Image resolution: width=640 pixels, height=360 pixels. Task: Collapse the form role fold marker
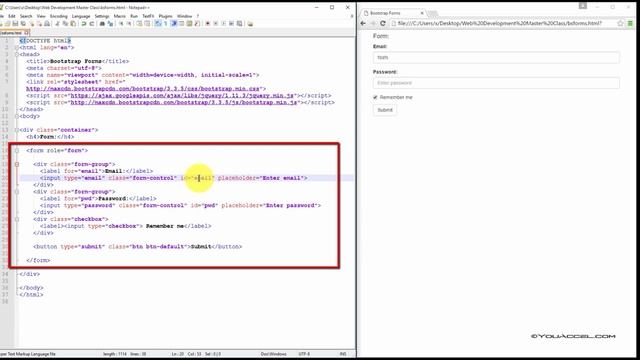point(17,151)
